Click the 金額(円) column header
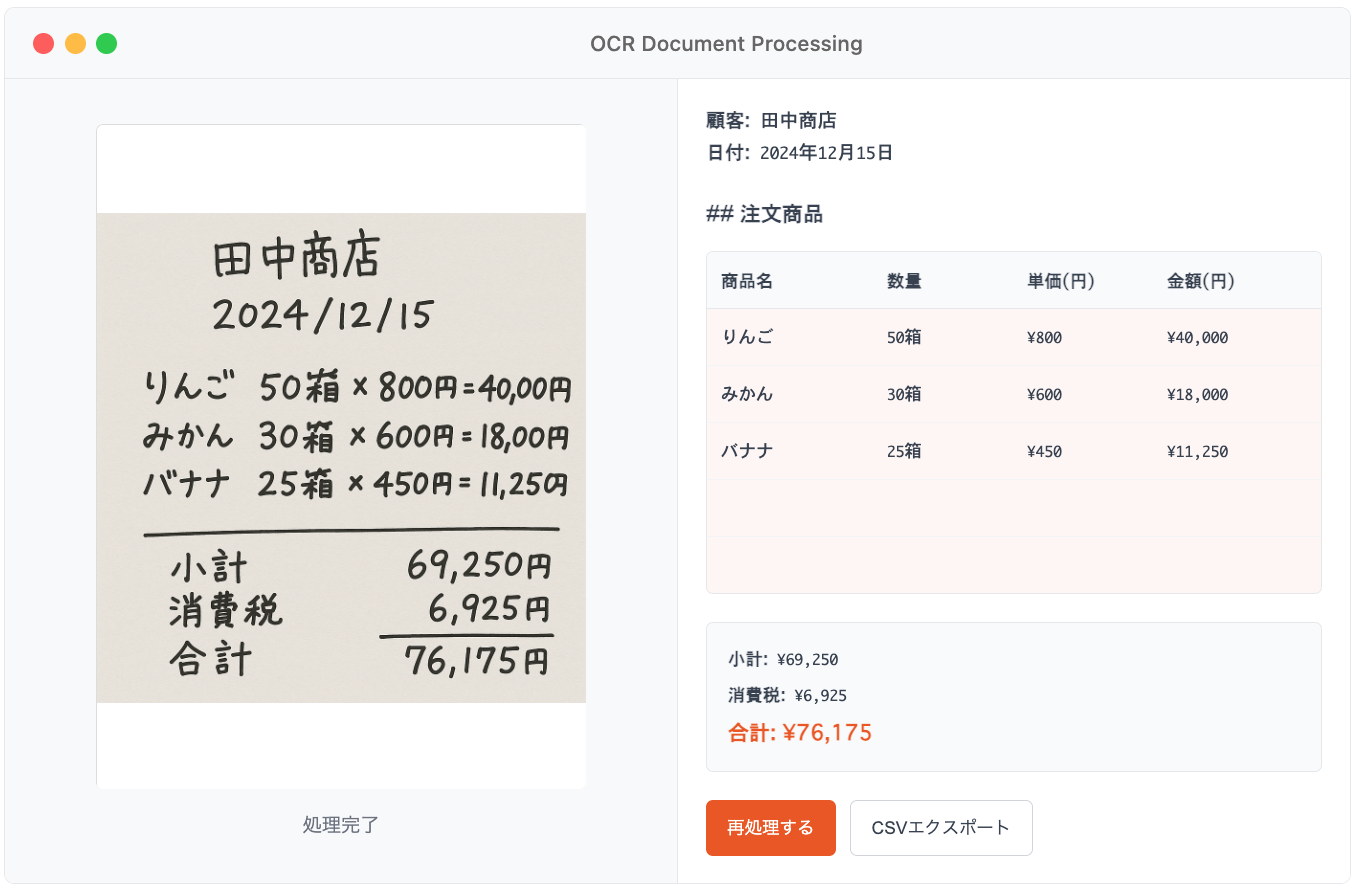The width and height of the screenshot is (1356, 889). coord(1199,281)
